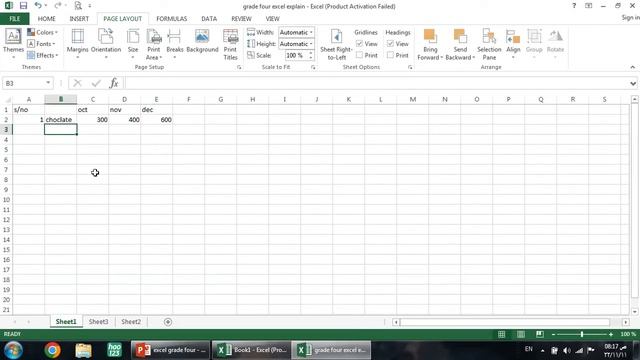
Task: Select cell containing 600
Action: tap(156, 120)
